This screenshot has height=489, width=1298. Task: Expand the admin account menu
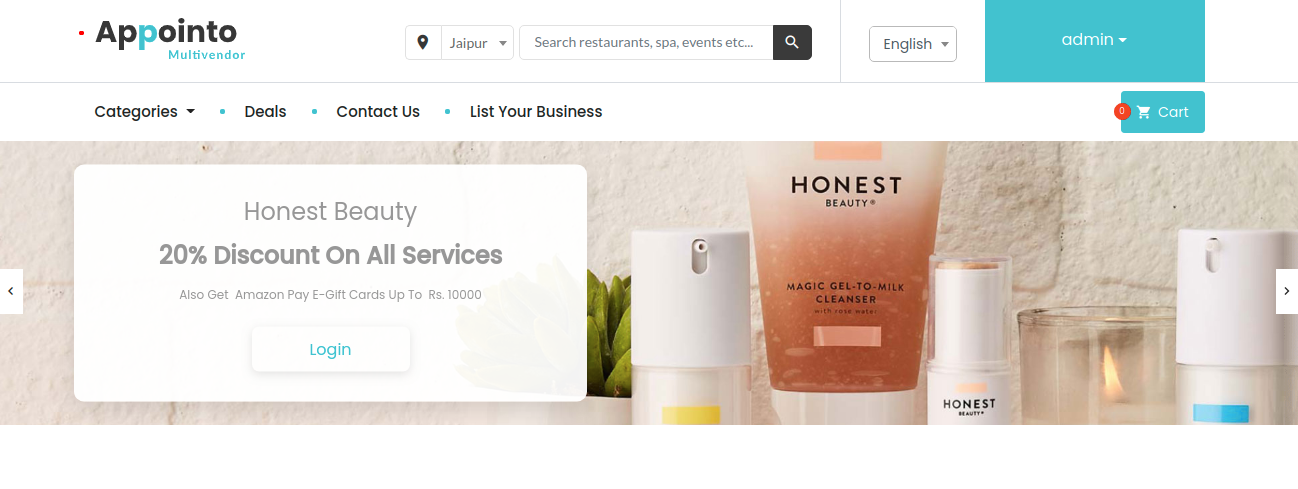[1094, 40]
